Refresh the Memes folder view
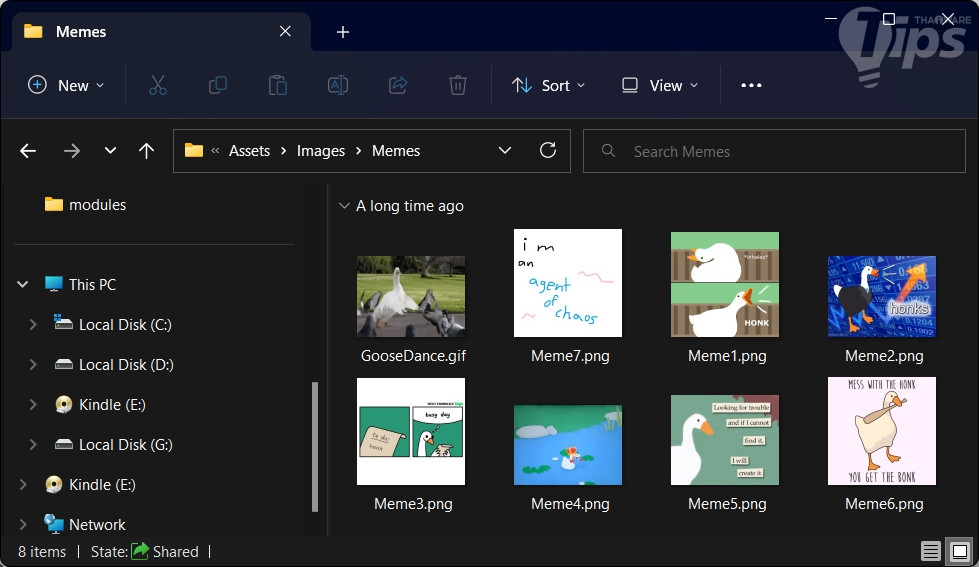The image size is (979, 567). pyautogui.click(x=547, y=151)
